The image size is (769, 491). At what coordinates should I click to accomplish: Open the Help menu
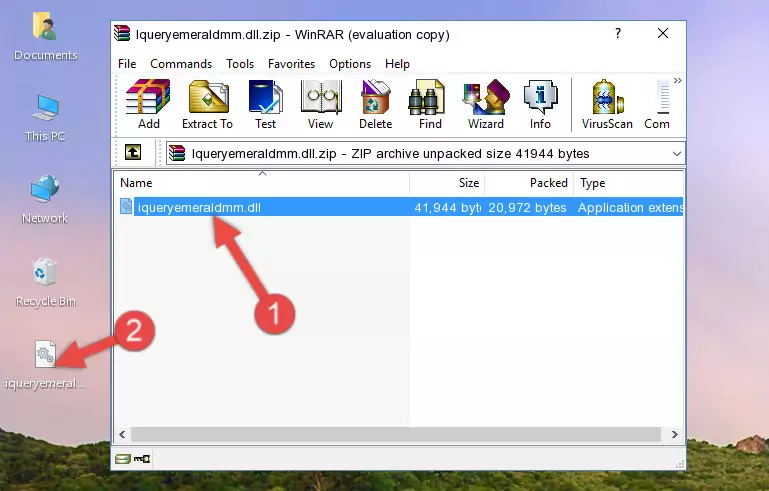397,64
